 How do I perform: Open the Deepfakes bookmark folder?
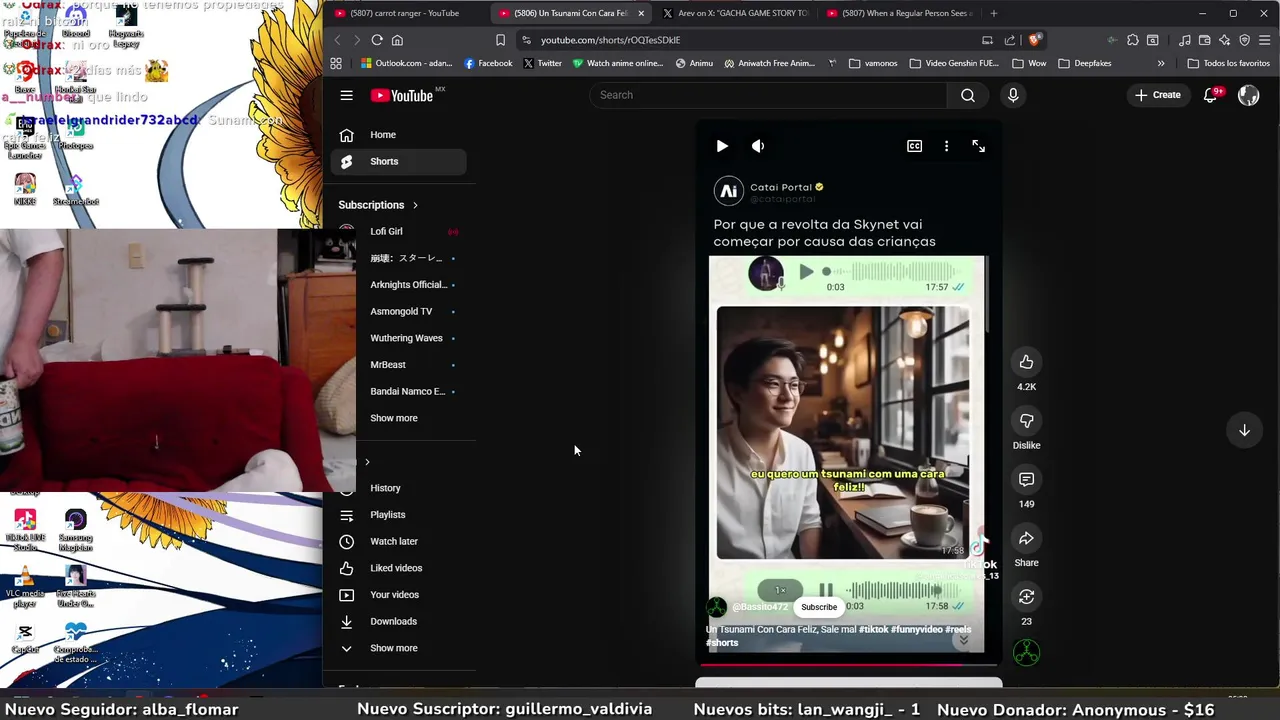pos(1084,63)
